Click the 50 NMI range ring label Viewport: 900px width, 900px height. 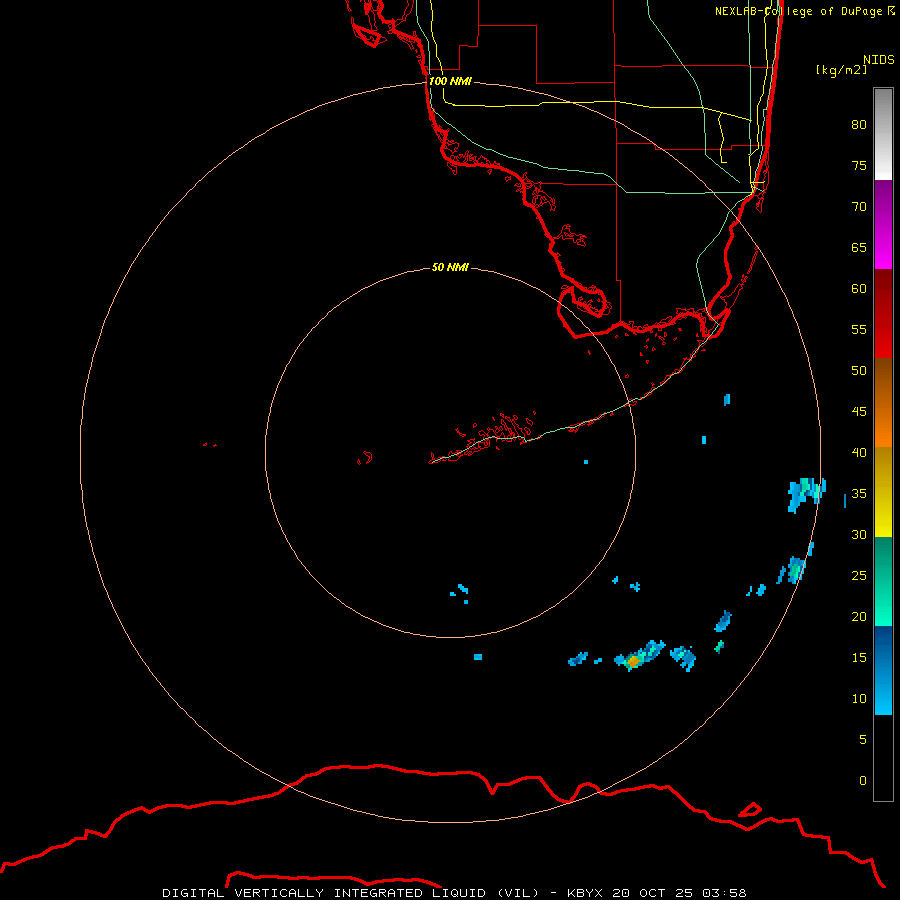coord(450,267)
